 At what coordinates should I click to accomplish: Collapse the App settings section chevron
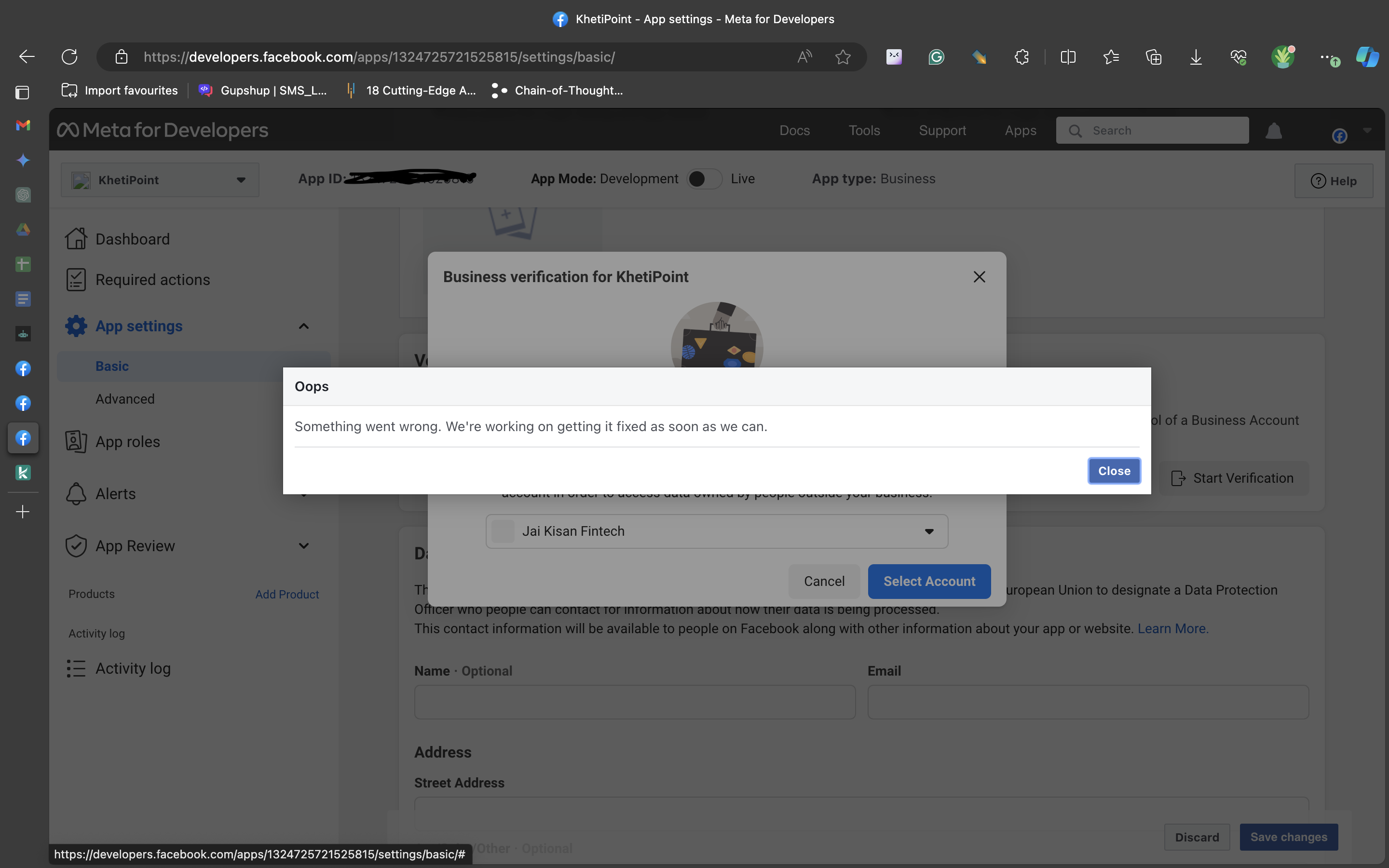pos(304,326)
